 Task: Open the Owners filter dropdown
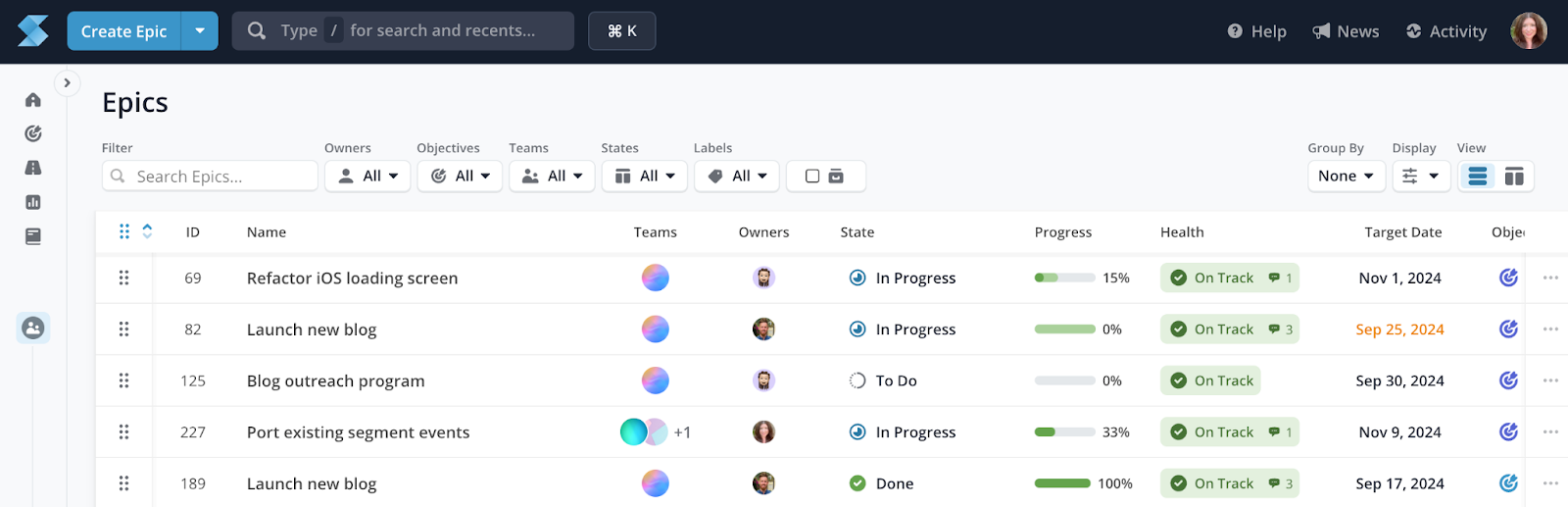tap(367, 177)
